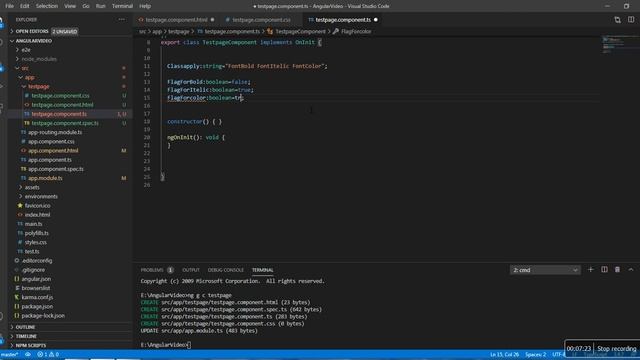Expand the e2e folder
The width and height of the screenshot is (640, 360).
pos(18,50)
